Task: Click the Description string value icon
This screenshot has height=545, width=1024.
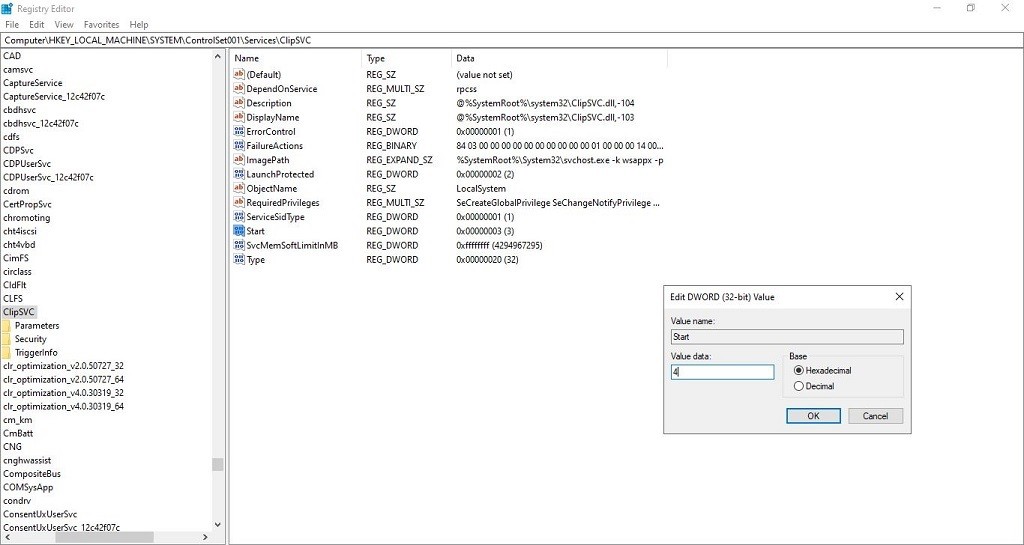Action: [x=238, y=103]
